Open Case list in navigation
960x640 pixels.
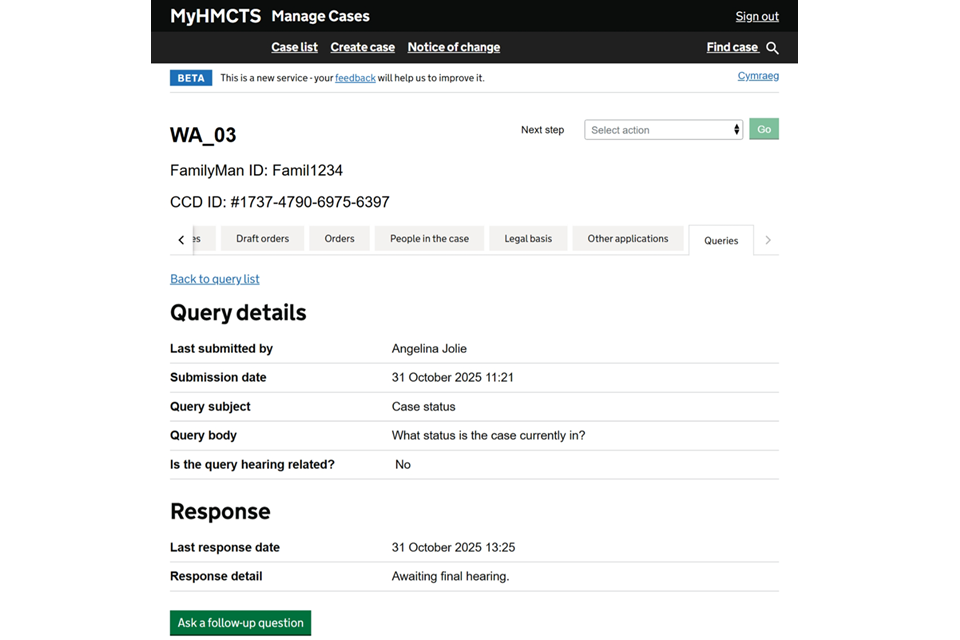[x=294, y=47]
